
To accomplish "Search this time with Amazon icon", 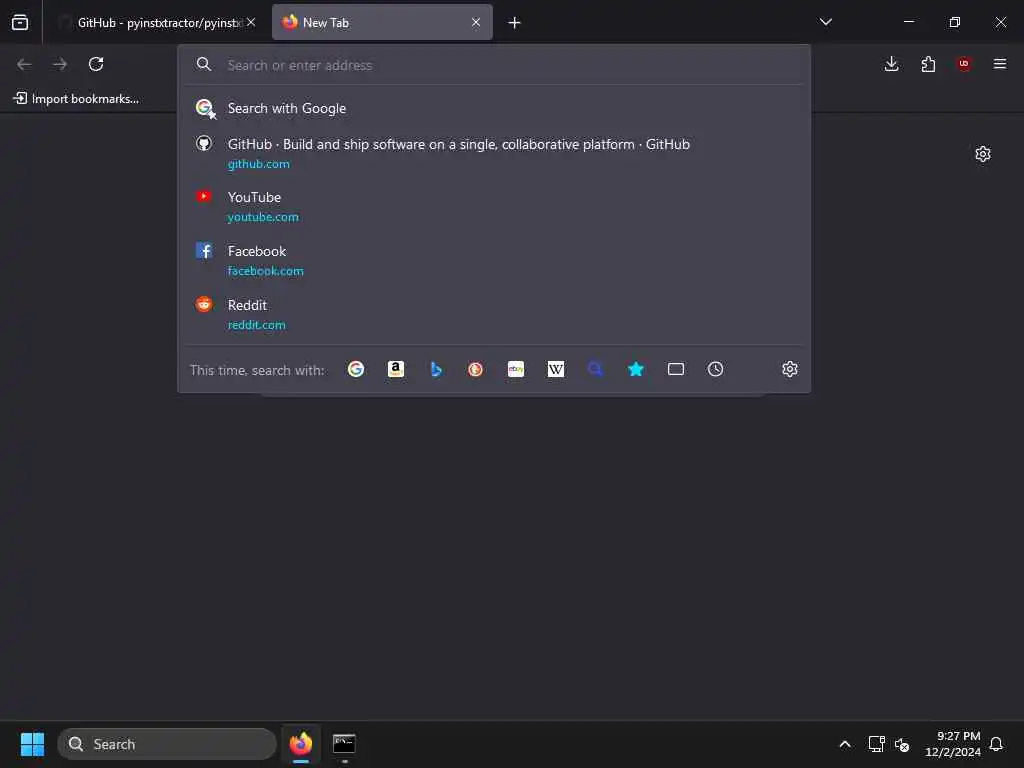I will [x=396, y=370].
